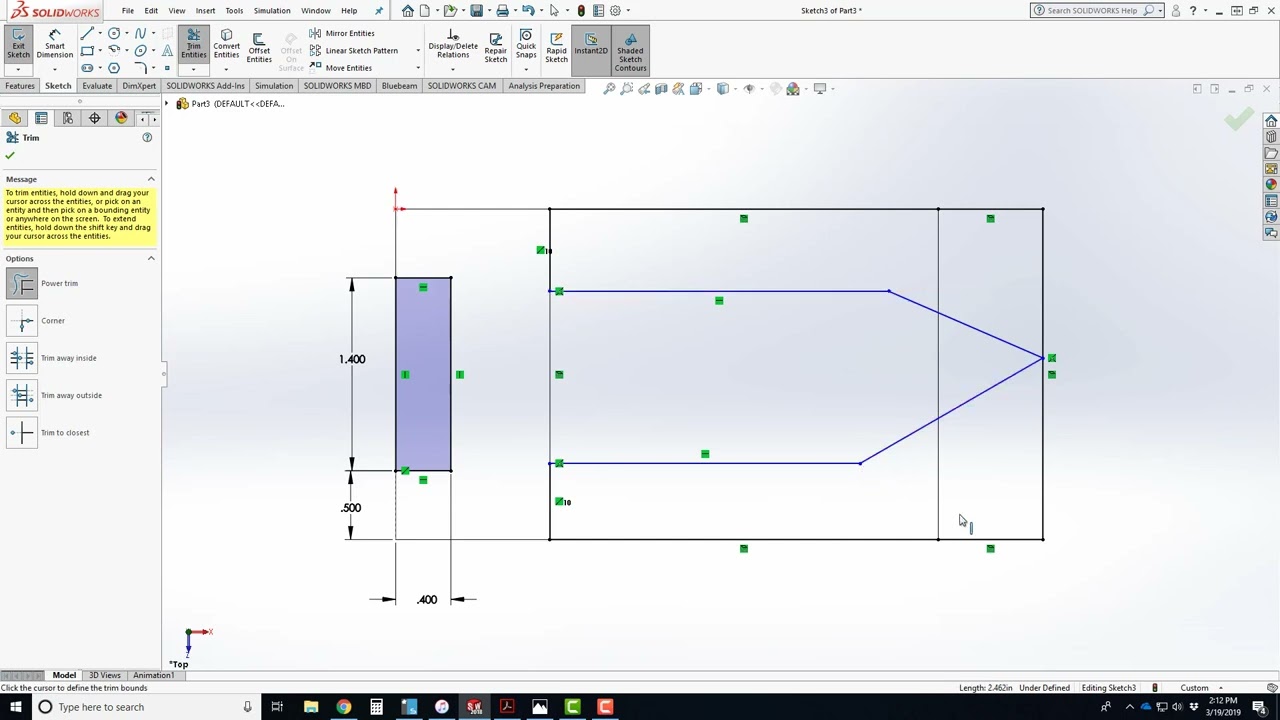
Task: Open the Insert menu
Action: (205, 11)
